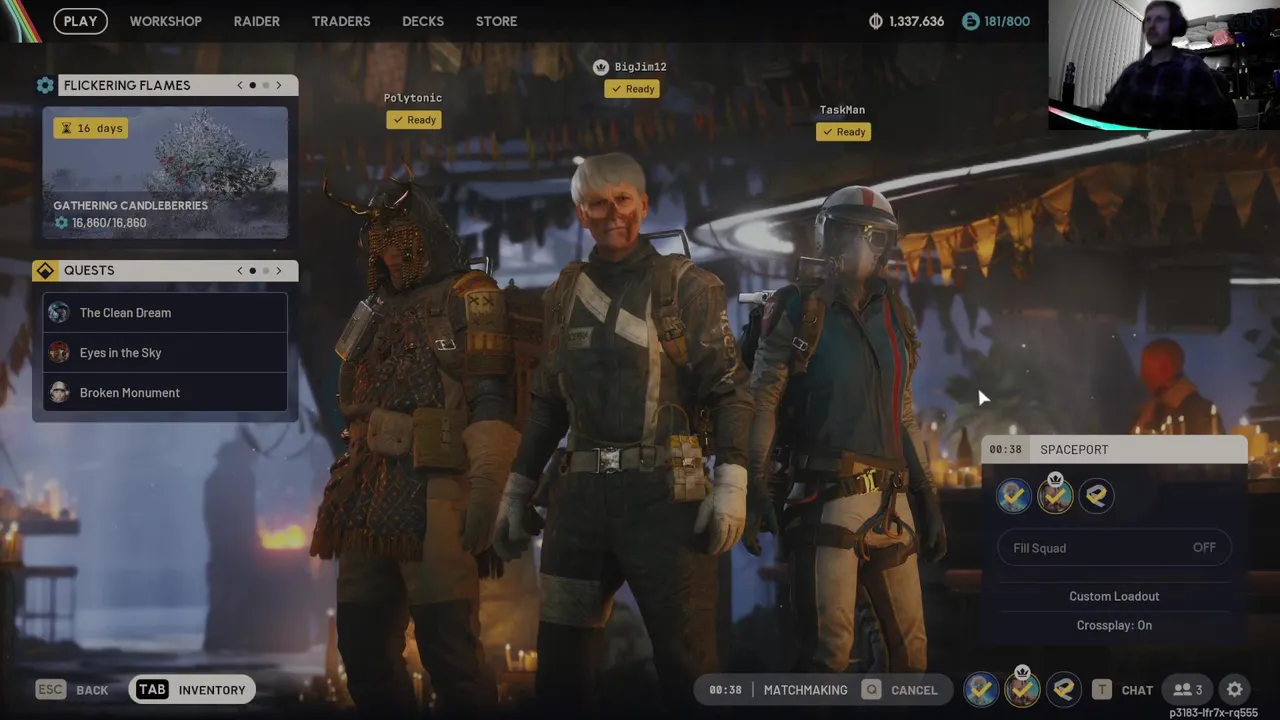Click Broken Monument quest giver portrait

tap(60, 392)
